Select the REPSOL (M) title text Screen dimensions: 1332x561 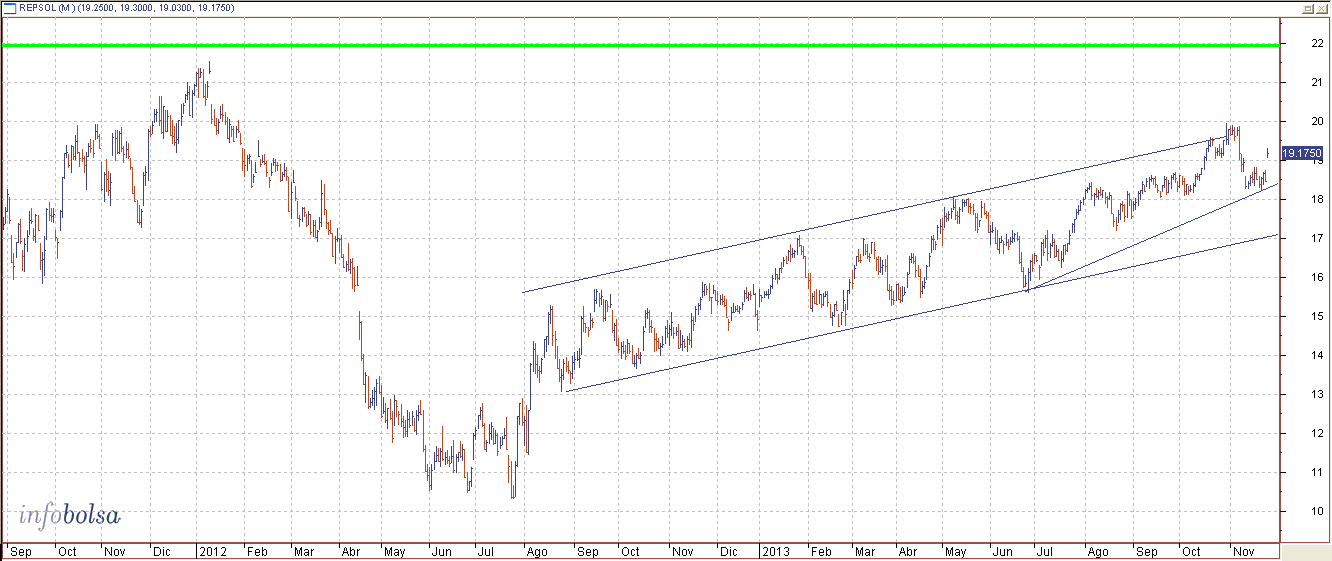point(46,8)
